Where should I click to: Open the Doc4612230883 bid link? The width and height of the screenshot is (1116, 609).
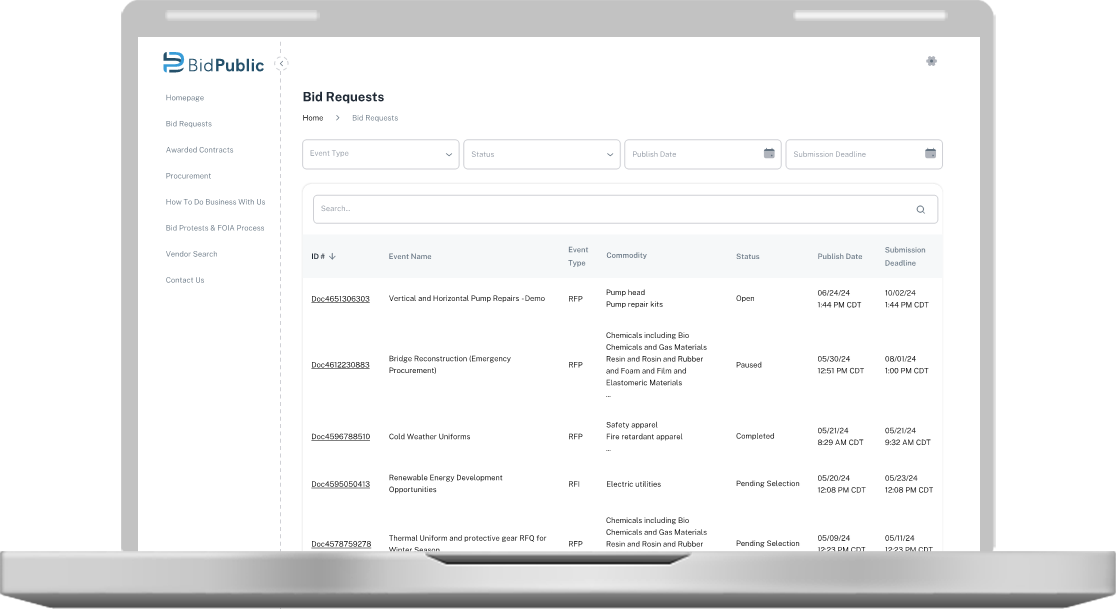tap(340, 365)
